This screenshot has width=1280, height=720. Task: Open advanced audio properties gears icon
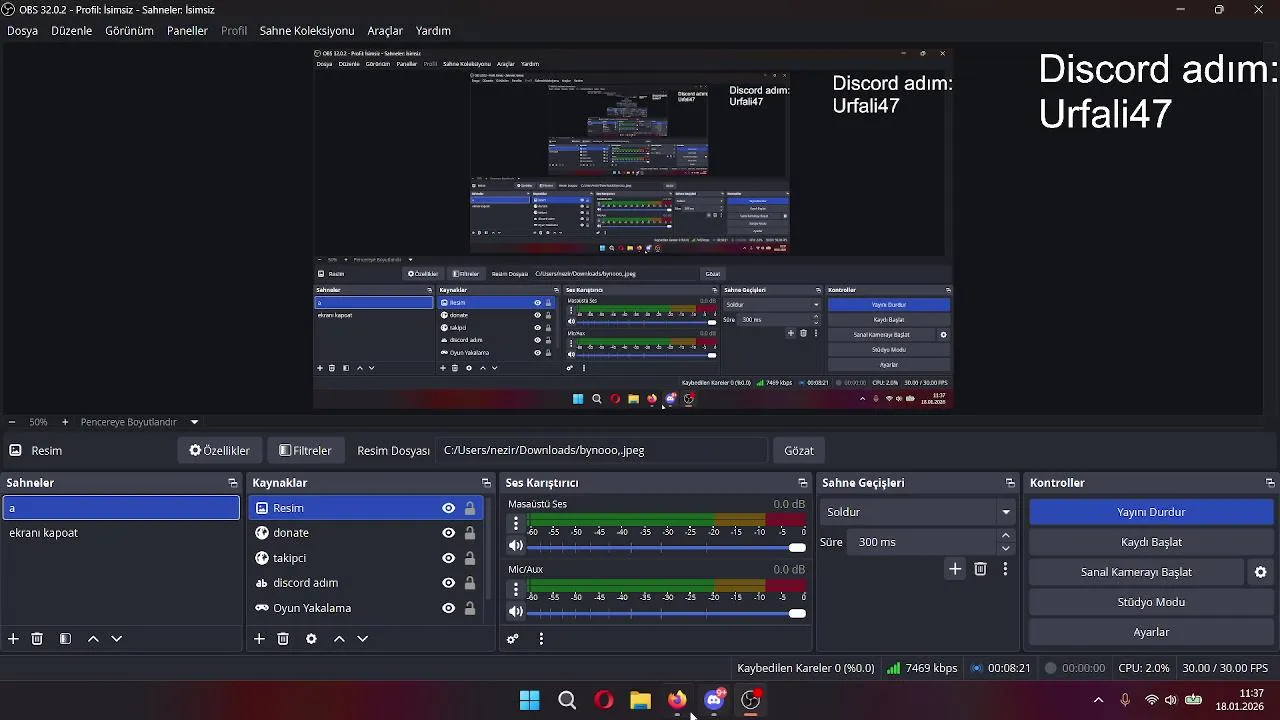(513, 639)
